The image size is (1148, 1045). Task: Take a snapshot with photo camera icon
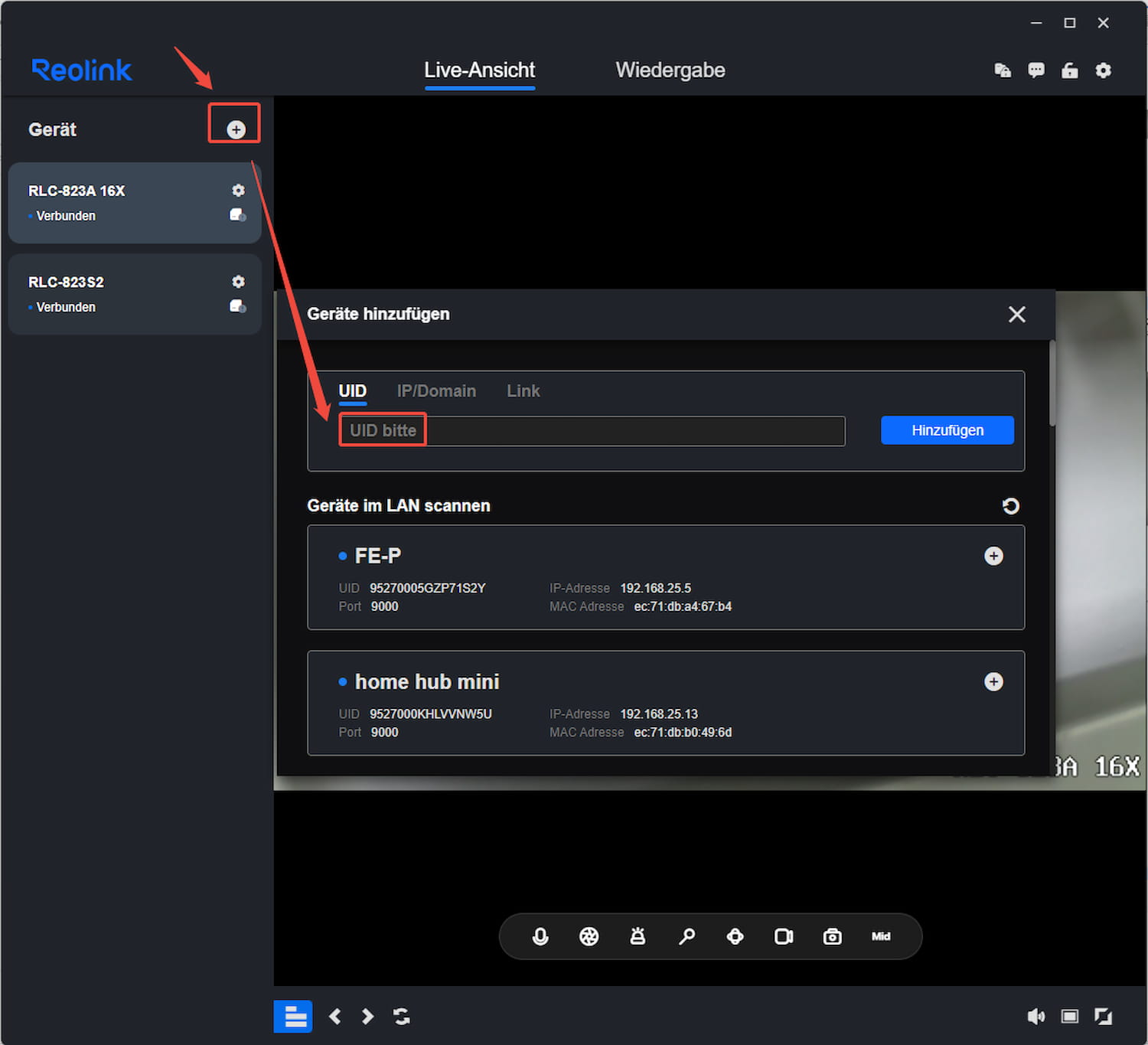(832, 936)
